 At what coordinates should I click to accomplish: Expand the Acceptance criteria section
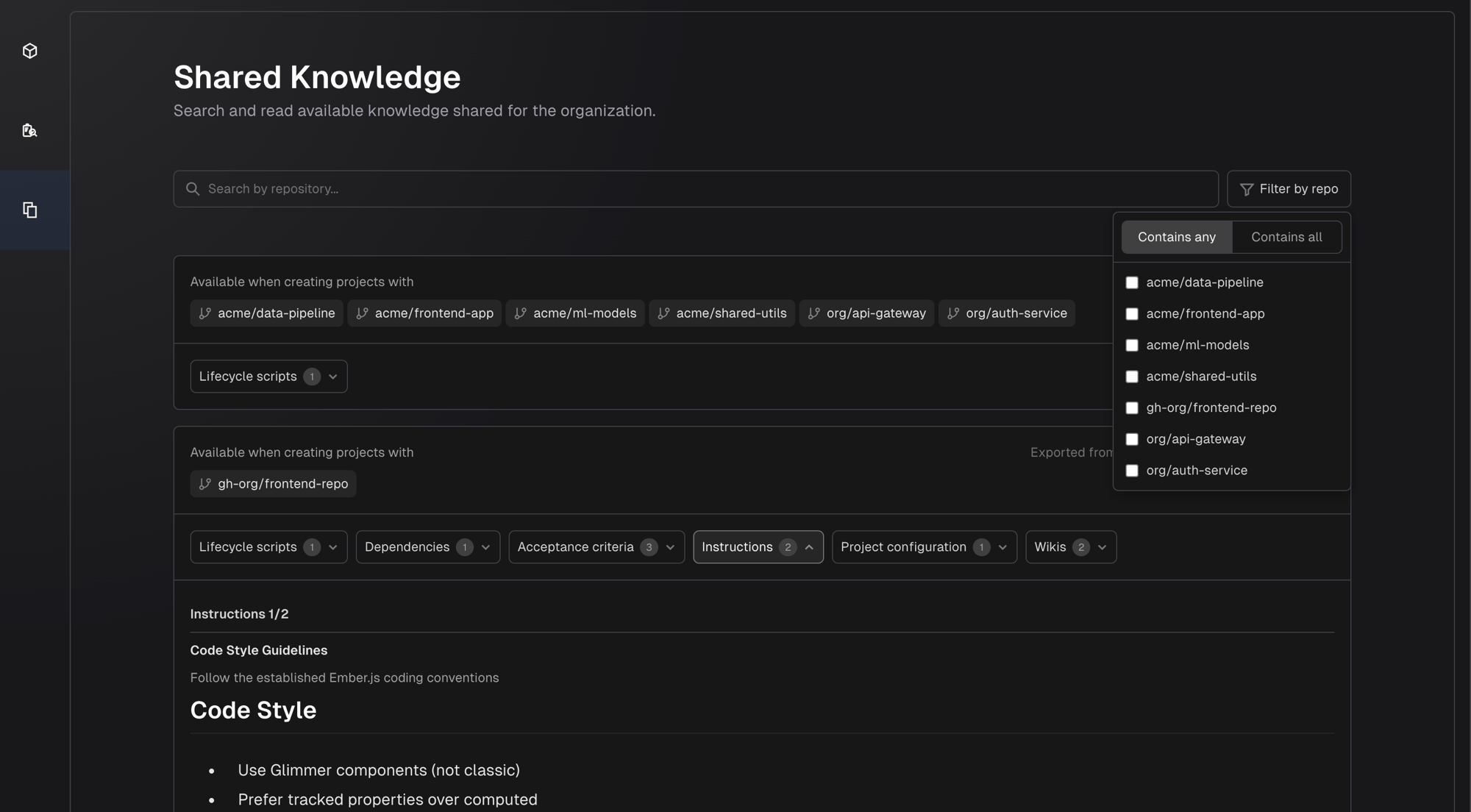pos(596,547)
